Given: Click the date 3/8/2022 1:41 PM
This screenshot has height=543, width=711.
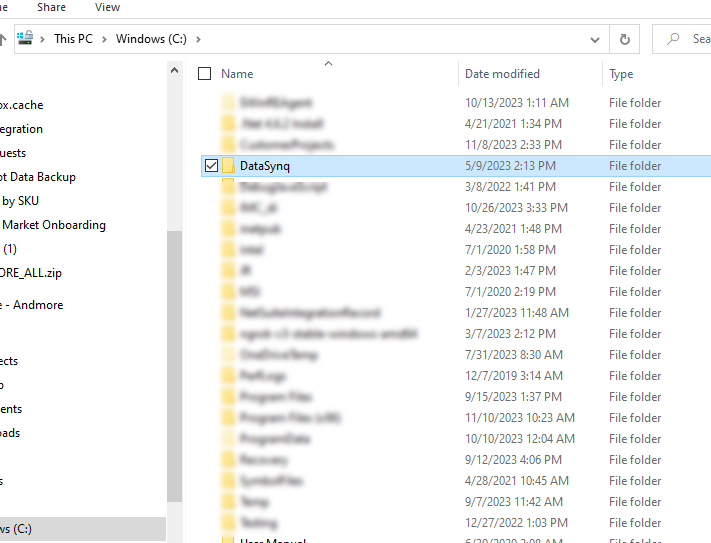Looking at the screenshot, I should click(510, 187).
